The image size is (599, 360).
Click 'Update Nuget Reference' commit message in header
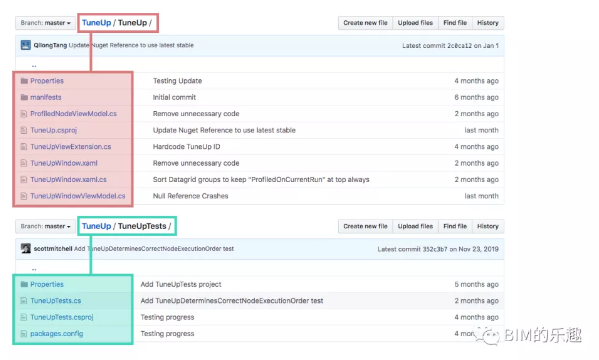(x=131, y=45)
